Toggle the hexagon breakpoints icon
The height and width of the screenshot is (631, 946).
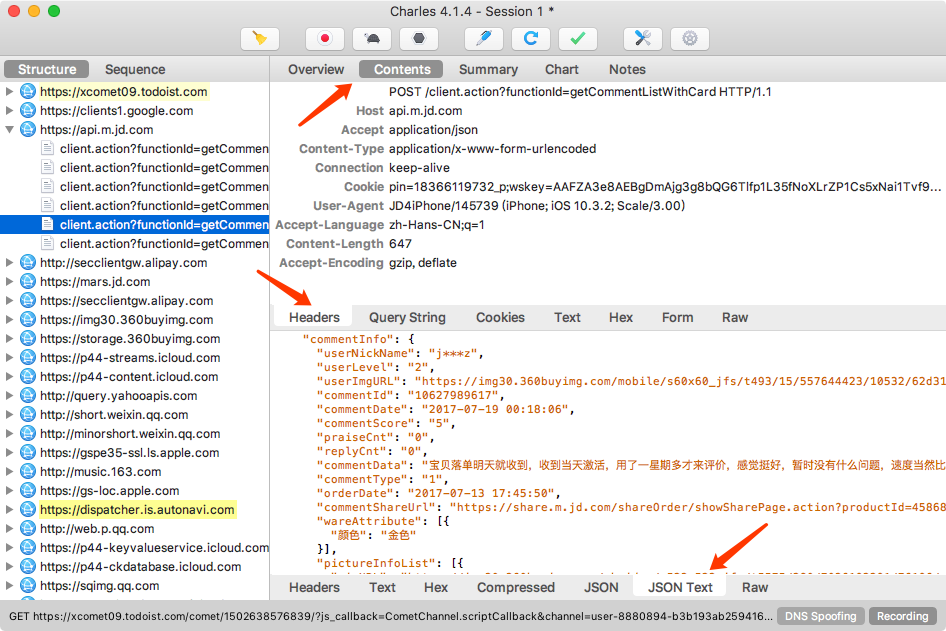tap(419, 39)
